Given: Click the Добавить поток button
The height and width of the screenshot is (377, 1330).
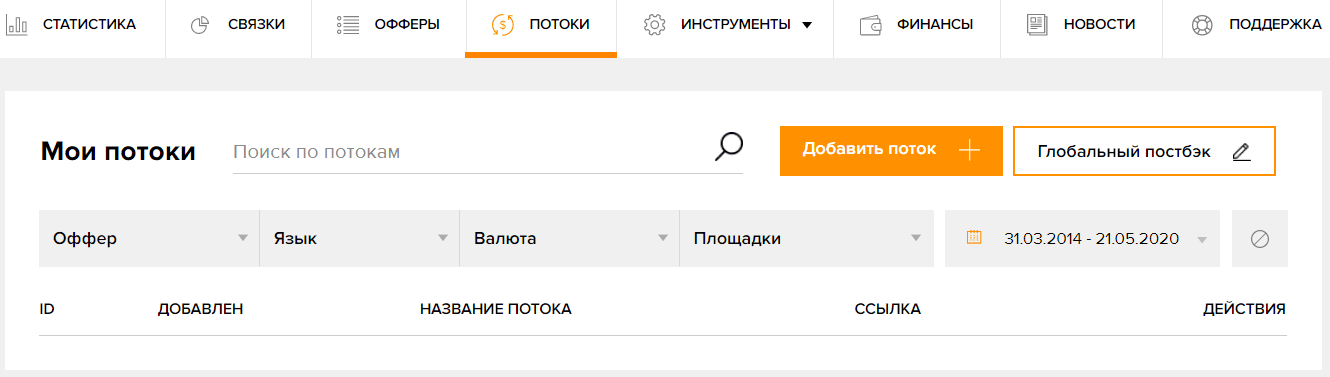Looking at the screenshot, I should (x=891, y=151).
